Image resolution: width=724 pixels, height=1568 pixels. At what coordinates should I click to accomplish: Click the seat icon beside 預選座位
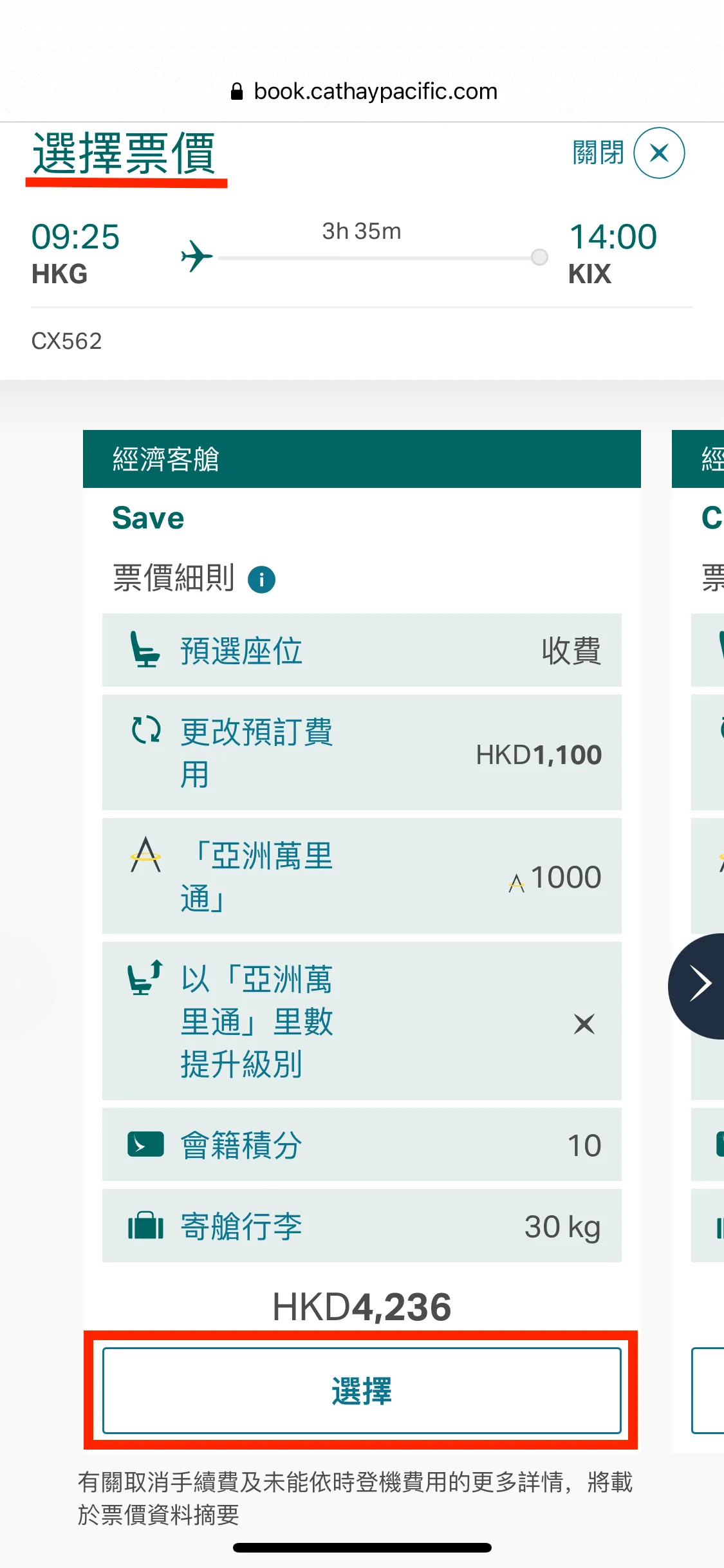coord(145,650)
